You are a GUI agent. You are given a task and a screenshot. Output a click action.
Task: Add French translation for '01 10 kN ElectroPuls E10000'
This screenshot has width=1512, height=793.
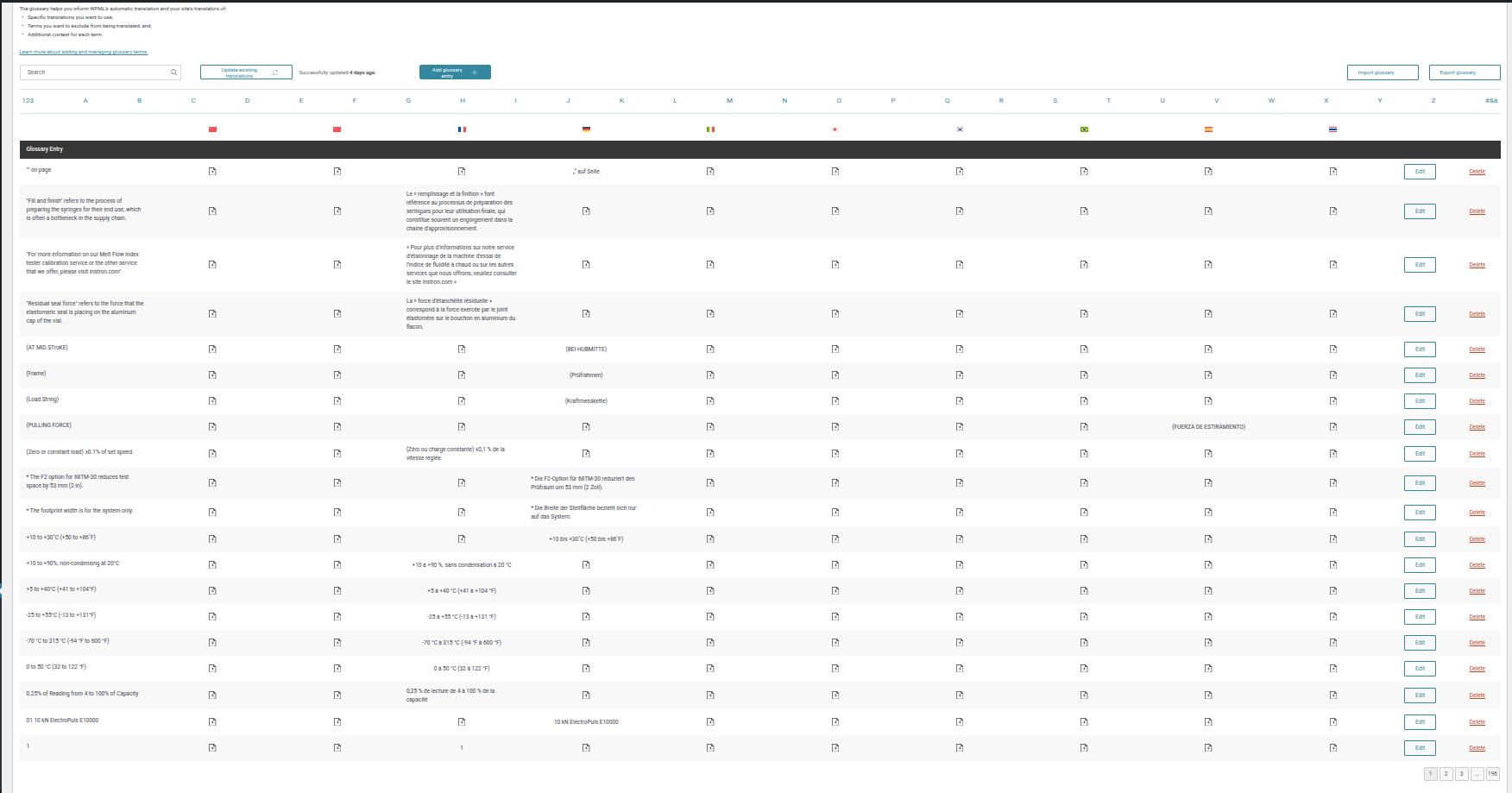(x=462, y=722)
